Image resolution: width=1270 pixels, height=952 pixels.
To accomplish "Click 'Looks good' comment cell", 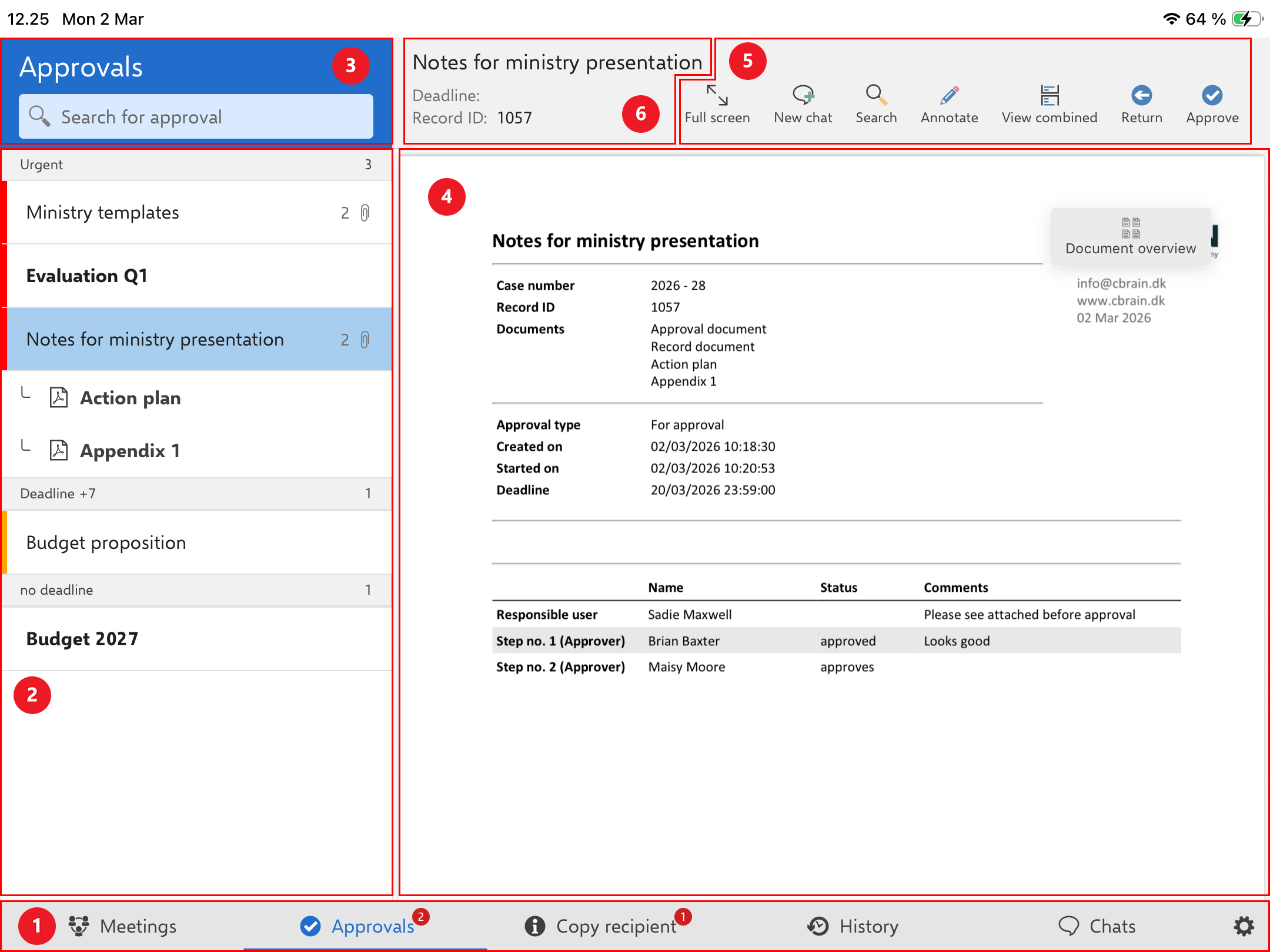I will [x=957, y=641].
